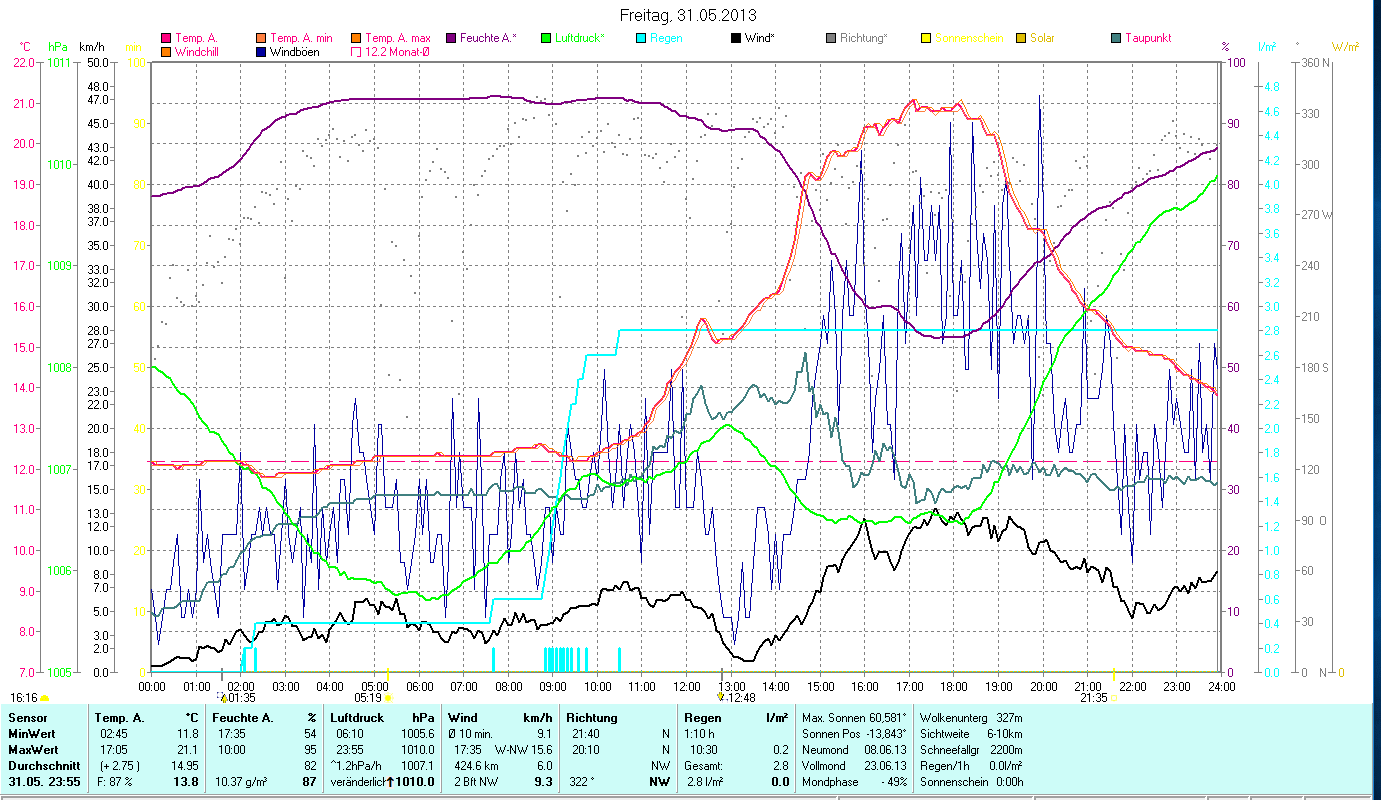This screenshot has width=1381, height=800.
Task: Click the chart title Freitag, 31.05.2013
Action: click(689, 15)
